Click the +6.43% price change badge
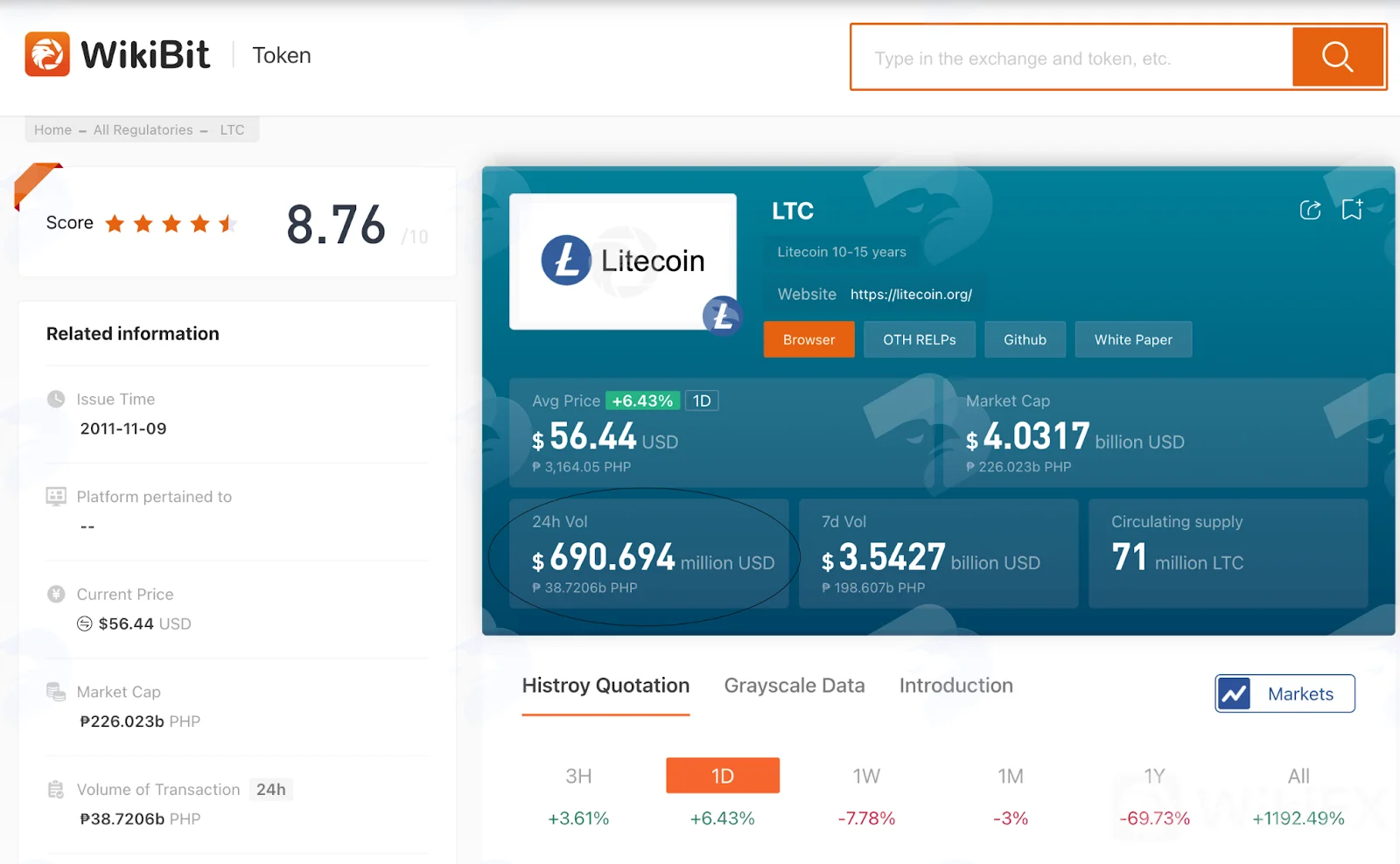Screen dimensions: 1400x864 click(x=642, y=401)
